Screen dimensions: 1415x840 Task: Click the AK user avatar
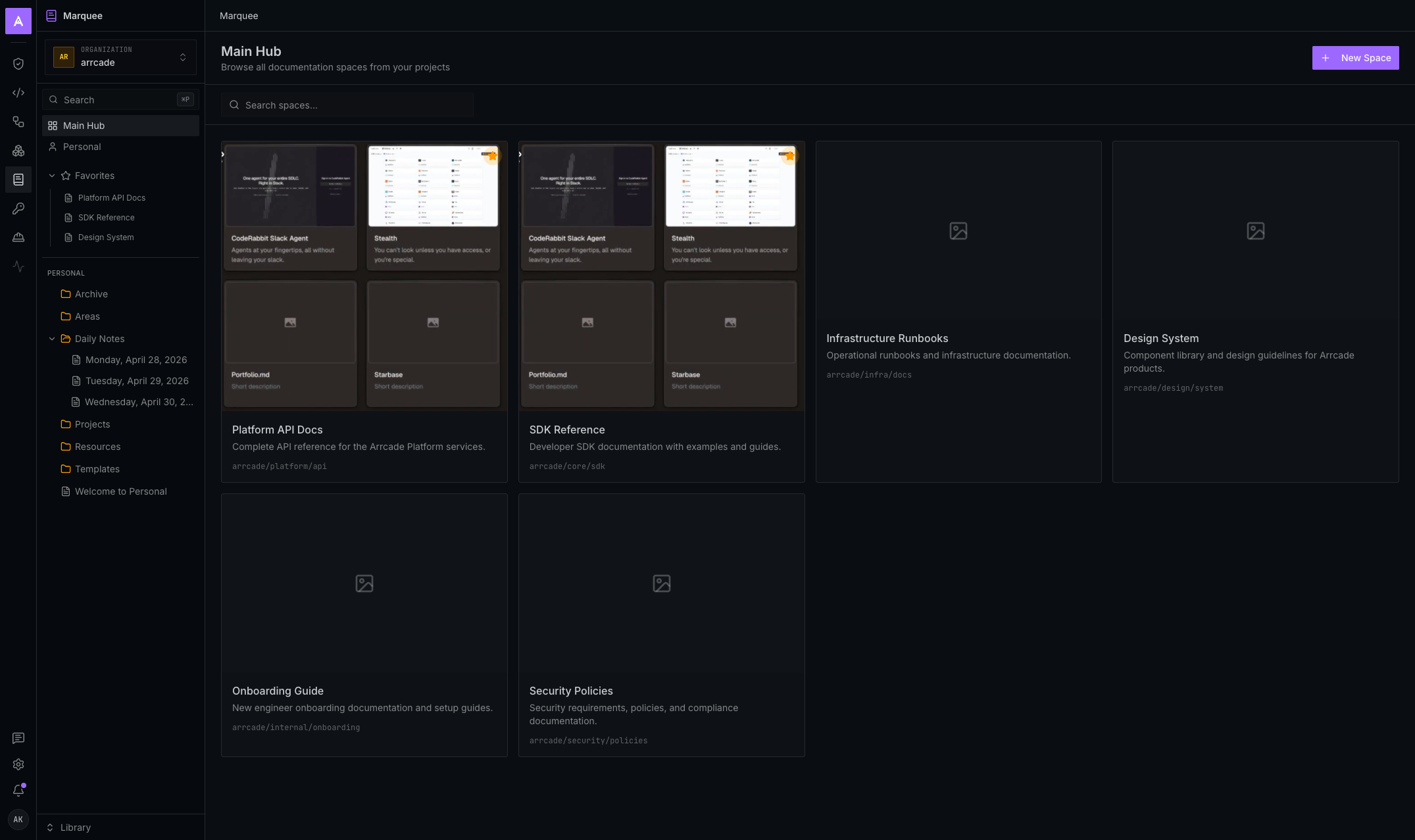click(x=18, y=820)
